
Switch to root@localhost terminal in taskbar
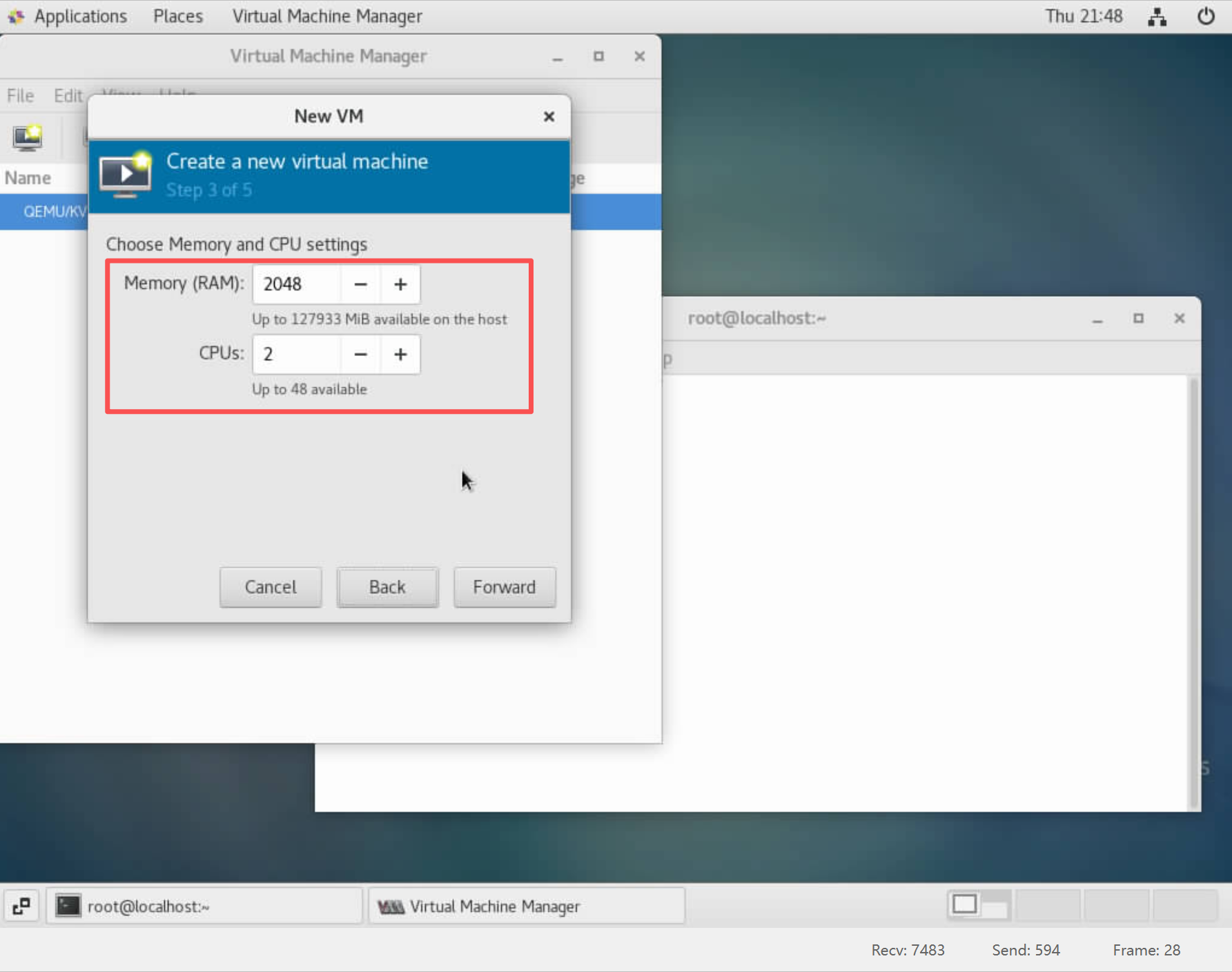(204, 906)
